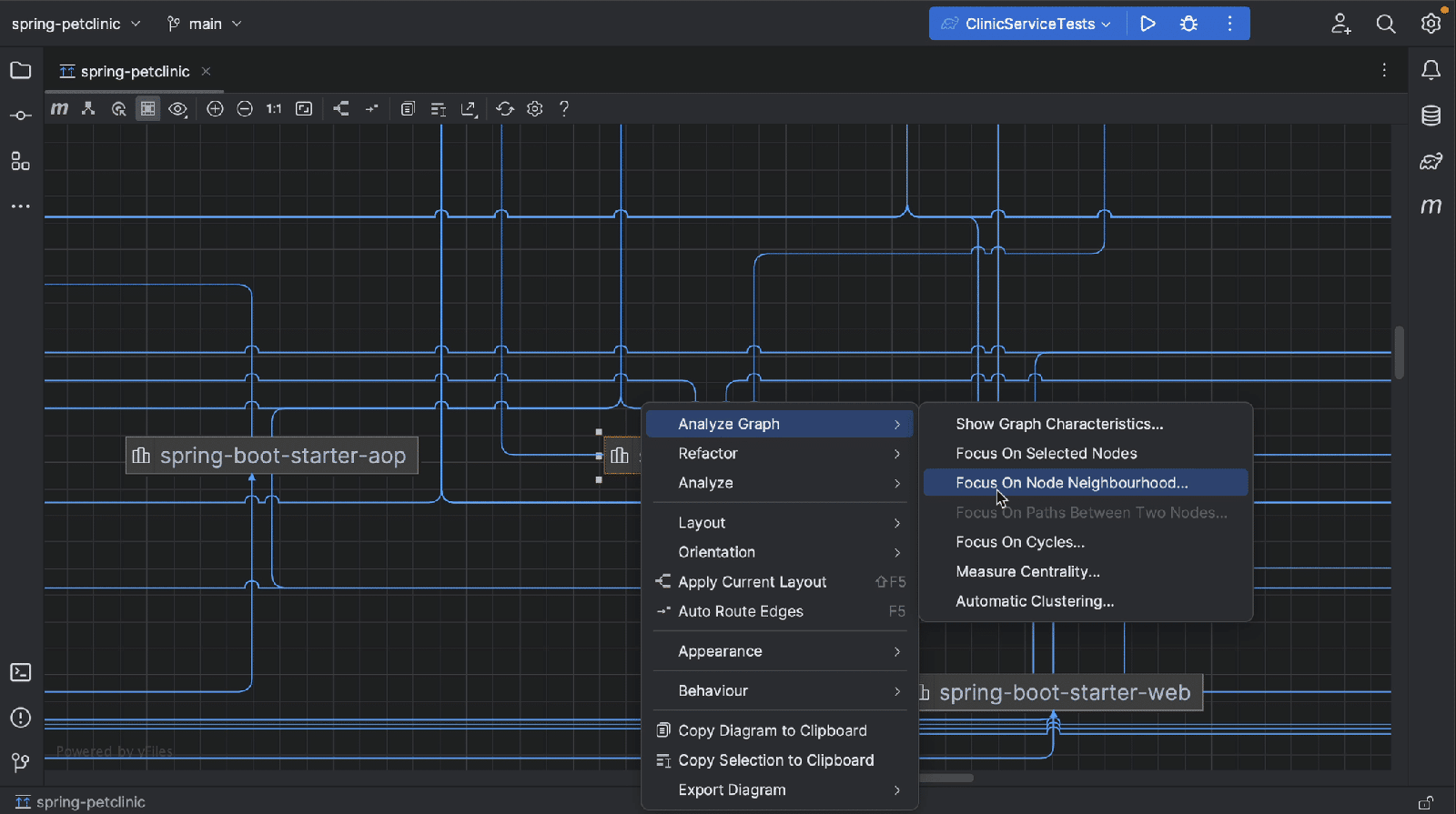Image resolution: width=1456 pixels, height=814 pixels.
Task: Open the Problems tool window
Action: [x=20, y=718]
